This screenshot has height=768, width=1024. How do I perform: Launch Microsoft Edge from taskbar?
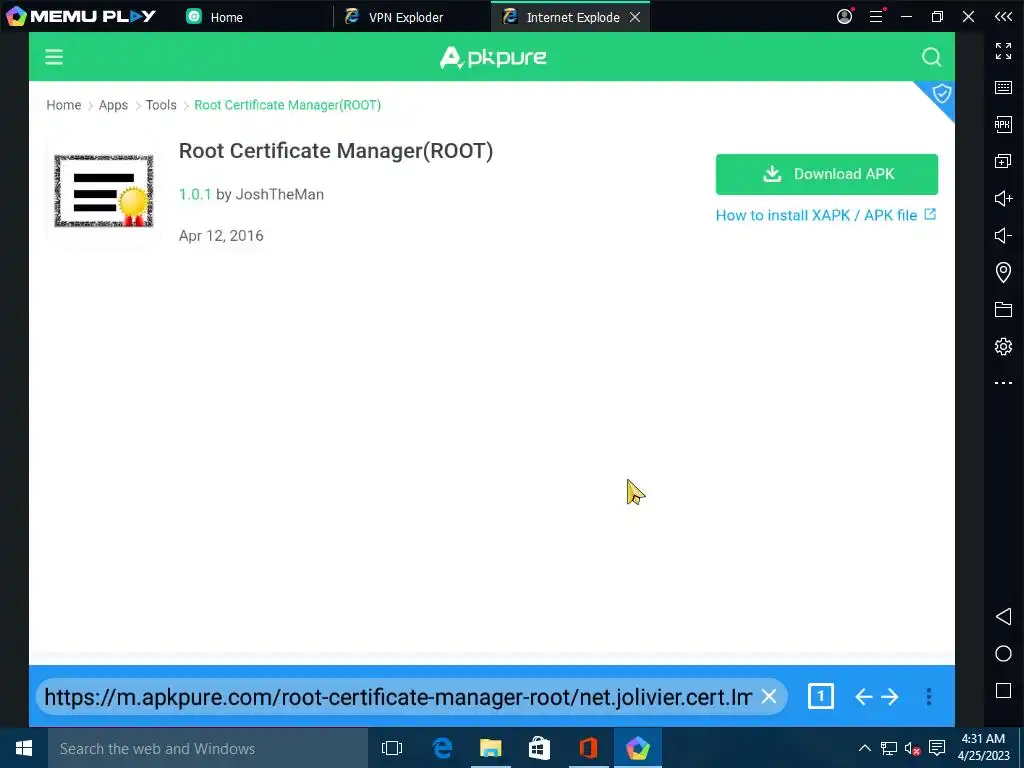pos(442,748)
